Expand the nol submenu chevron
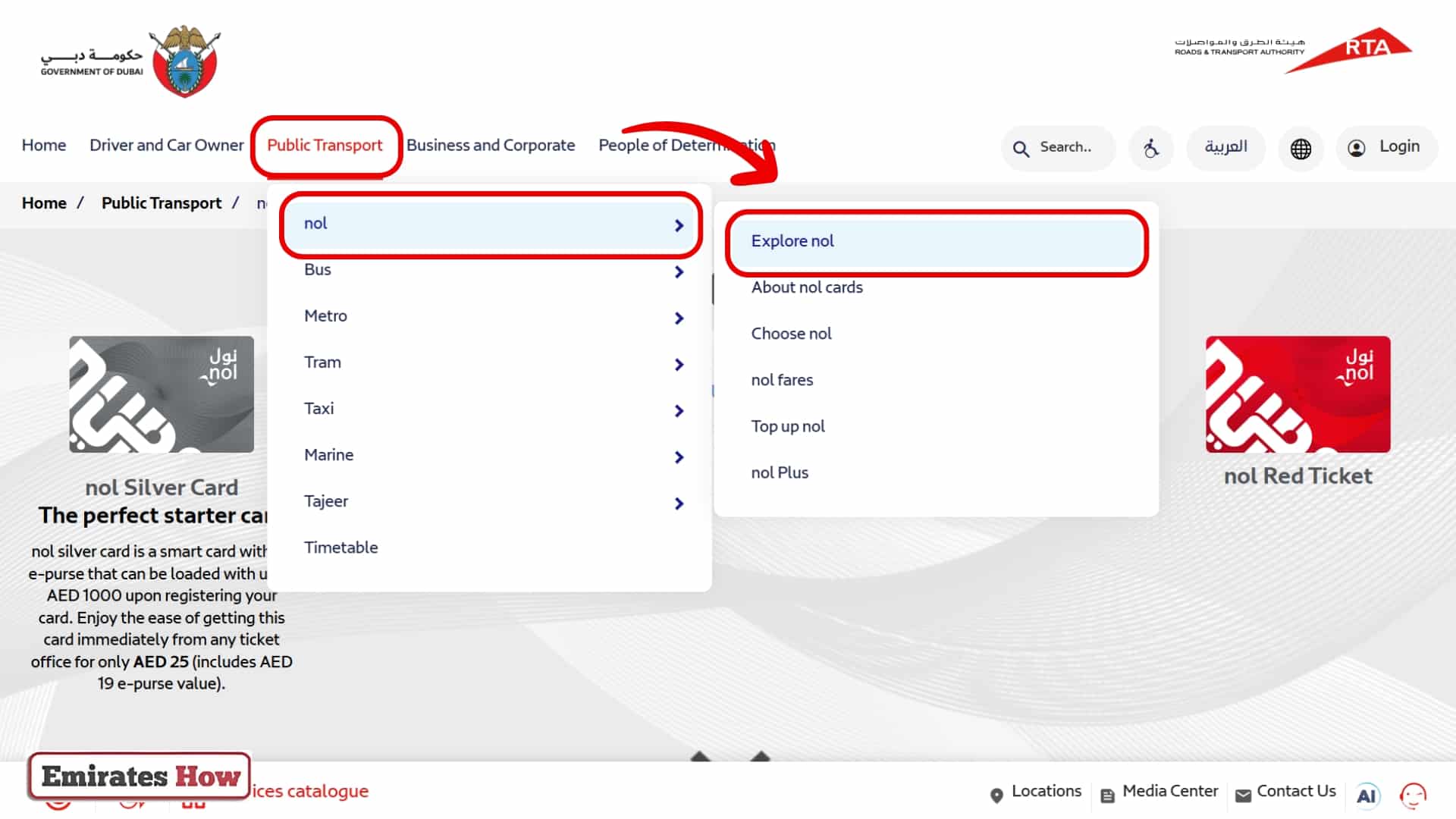Viewport: 1456px width, 819px height. [x=679, y=225]
